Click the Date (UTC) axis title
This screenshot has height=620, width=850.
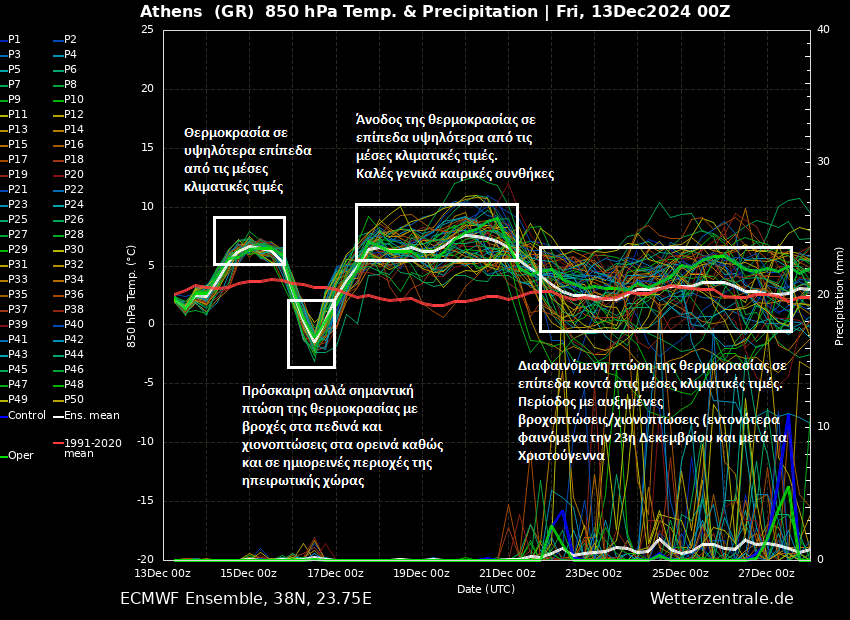click(486, 589)
